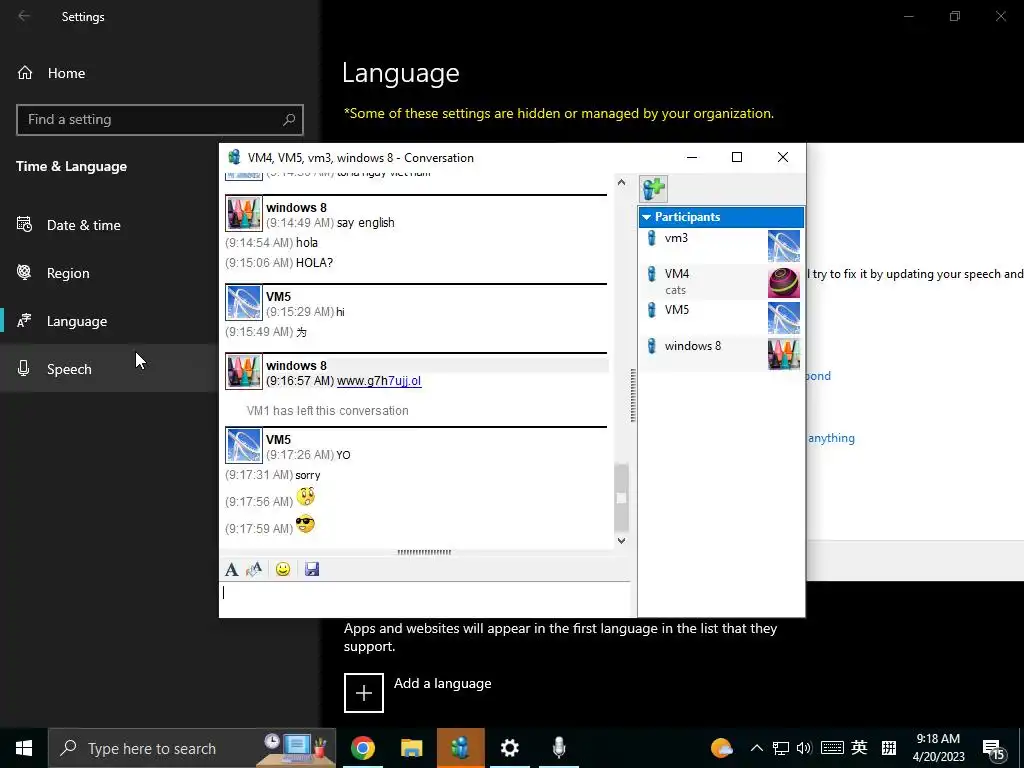Click the IME mode grid icon
Screen dimensions: 1024x768
(889, 748)
